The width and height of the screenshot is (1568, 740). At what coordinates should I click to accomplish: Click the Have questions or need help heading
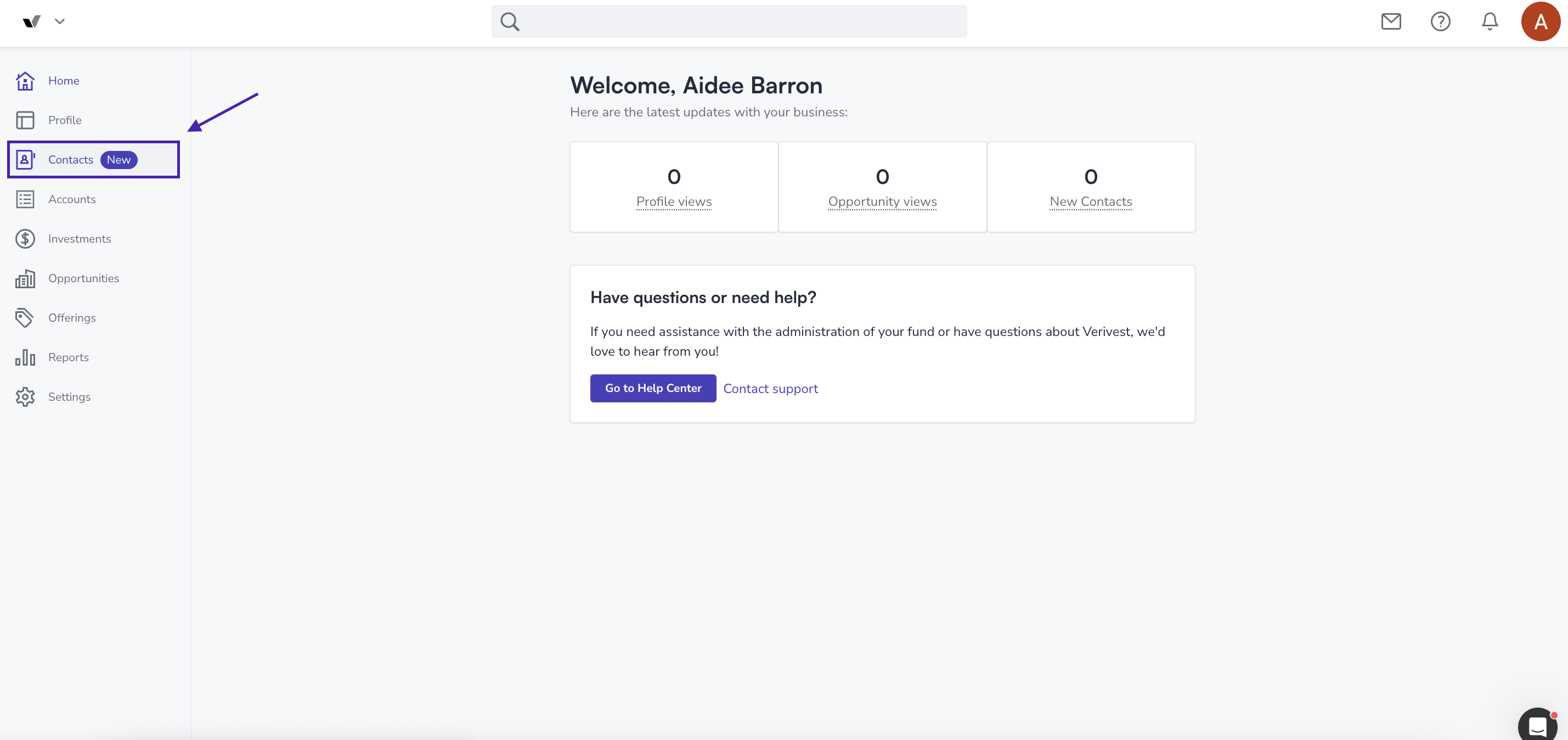703,297
